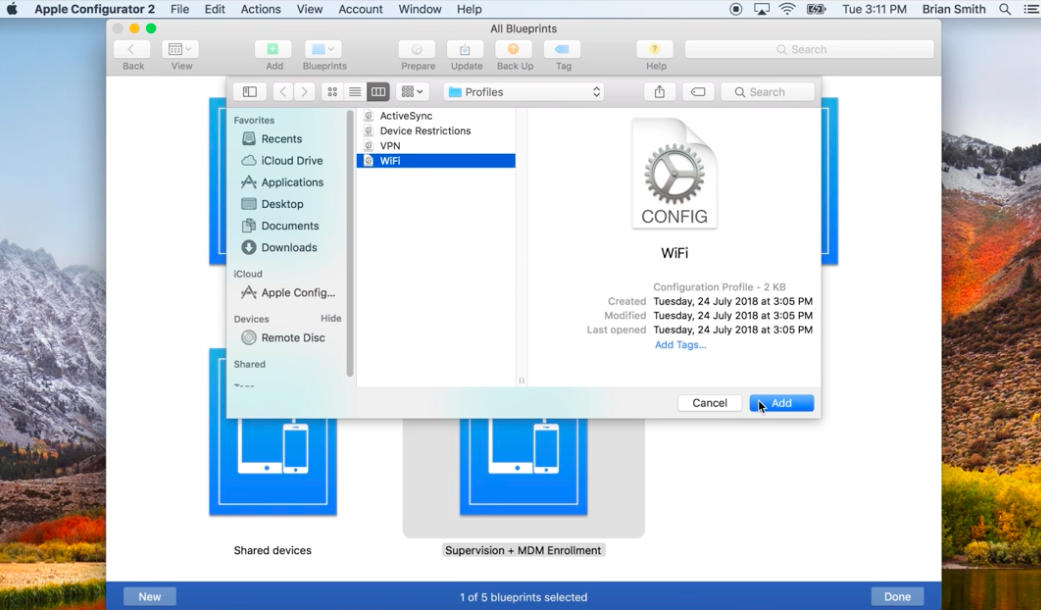The width and height of the screenshot is (1041, 610).
Task: Select Downloads in the sidebar
Action: click(x=287, y=248)
